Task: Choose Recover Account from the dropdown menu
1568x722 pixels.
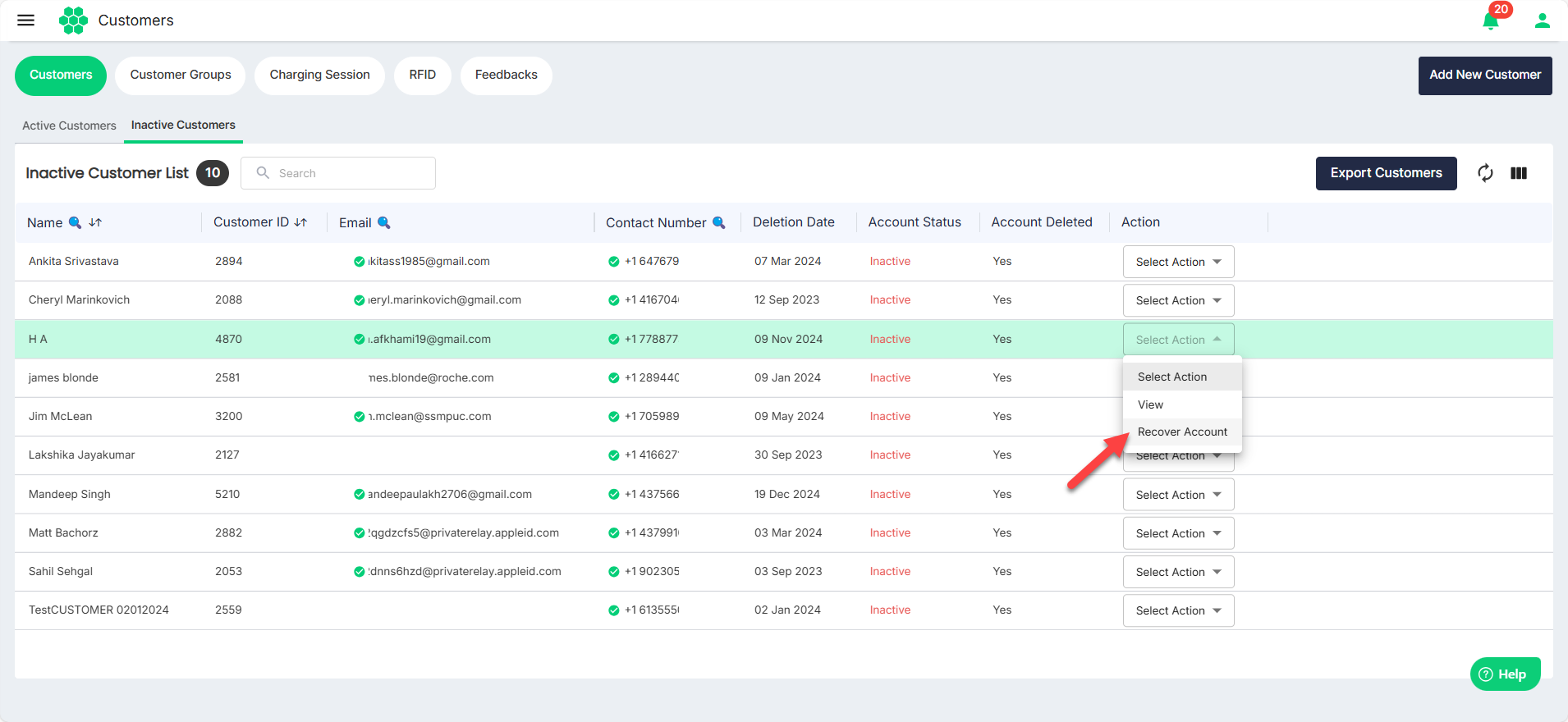Action: [1182, 432]
